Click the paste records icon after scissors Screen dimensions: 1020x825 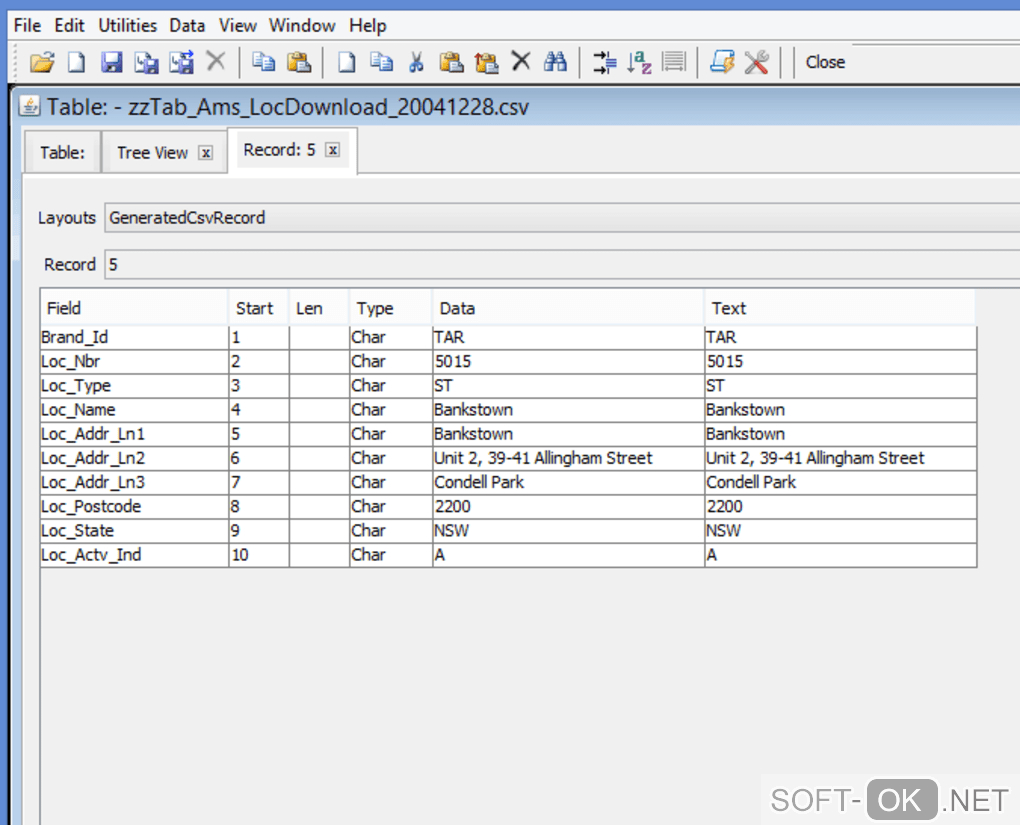point(451,62)
